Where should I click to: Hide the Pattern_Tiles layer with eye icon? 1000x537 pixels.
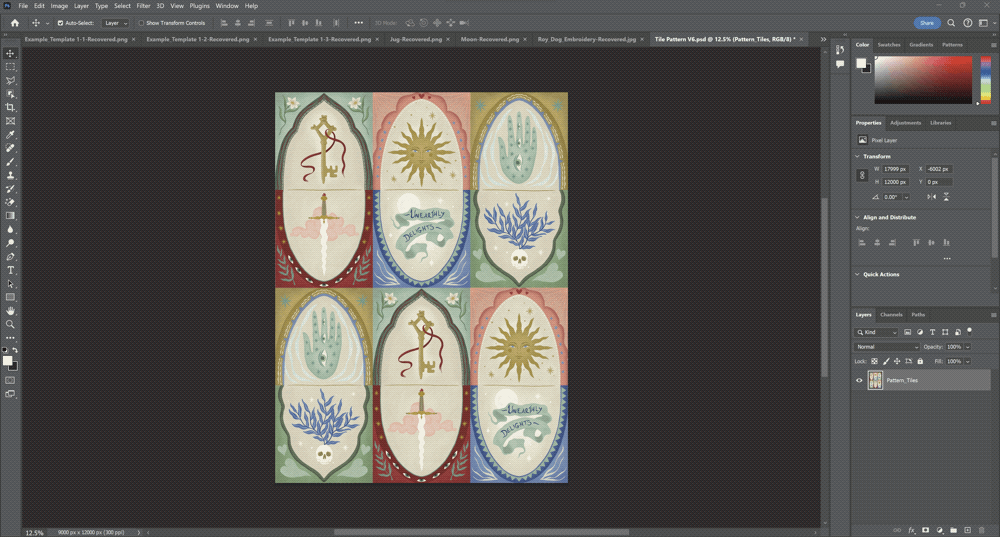point(859,381)
